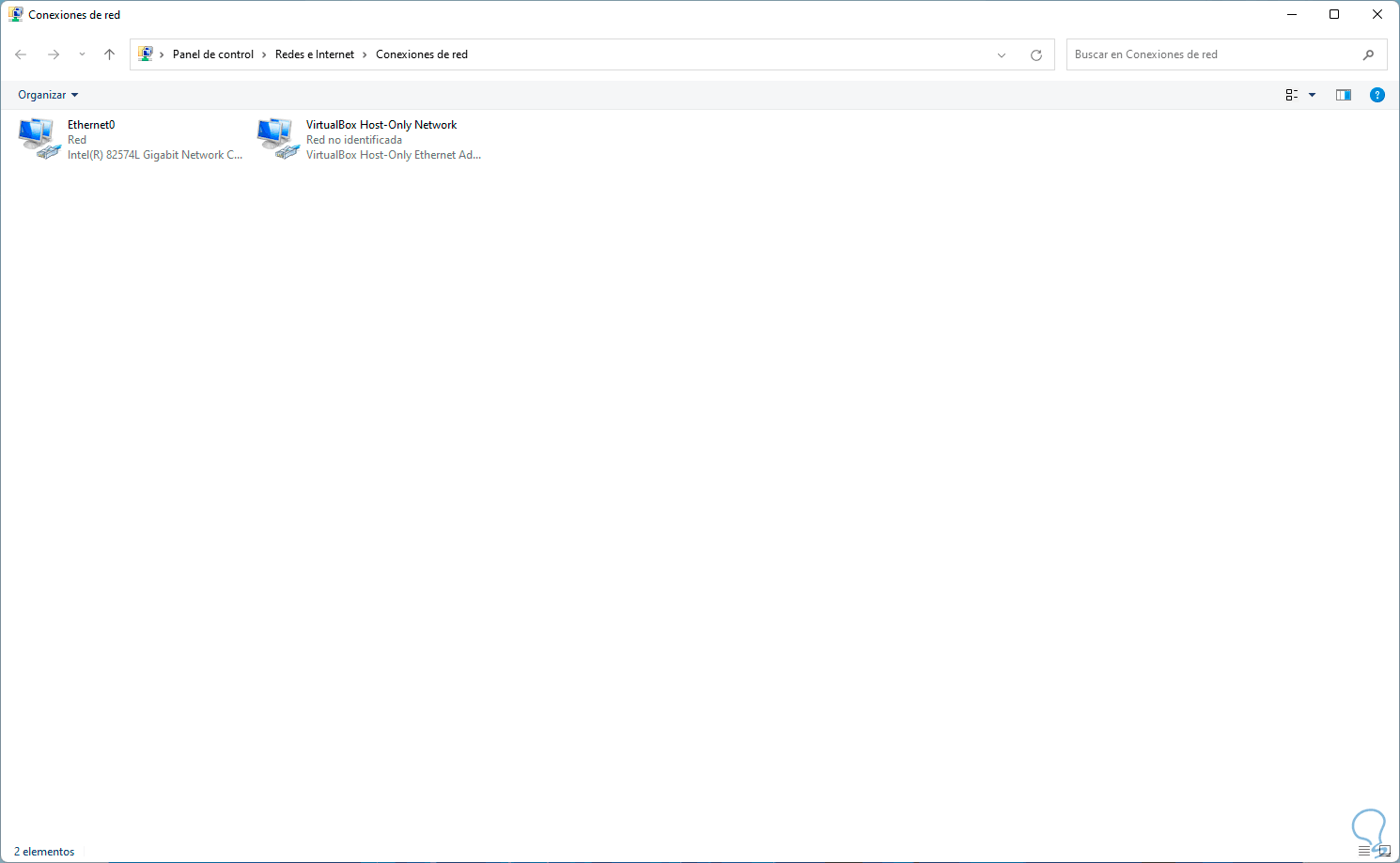Toggle the preview pane button
This screenshot has height=863, width=1400.
coord(1344,95)
